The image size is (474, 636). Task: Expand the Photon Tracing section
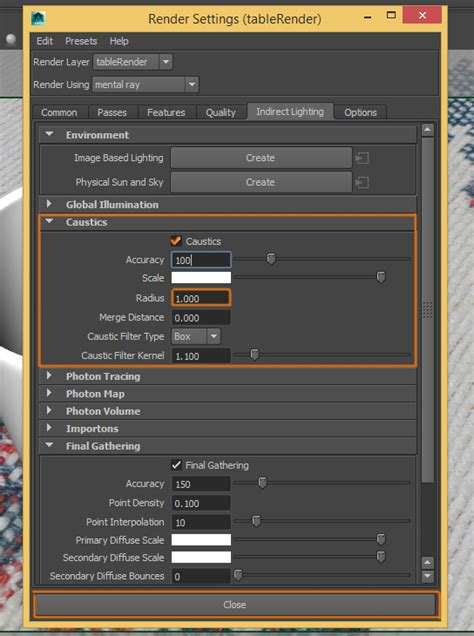tap(49, 376)
